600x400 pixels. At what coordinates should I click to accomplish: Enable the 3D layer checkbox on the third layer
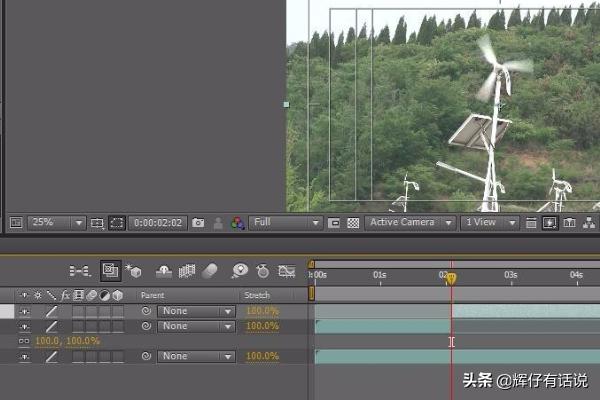point(118,356)
